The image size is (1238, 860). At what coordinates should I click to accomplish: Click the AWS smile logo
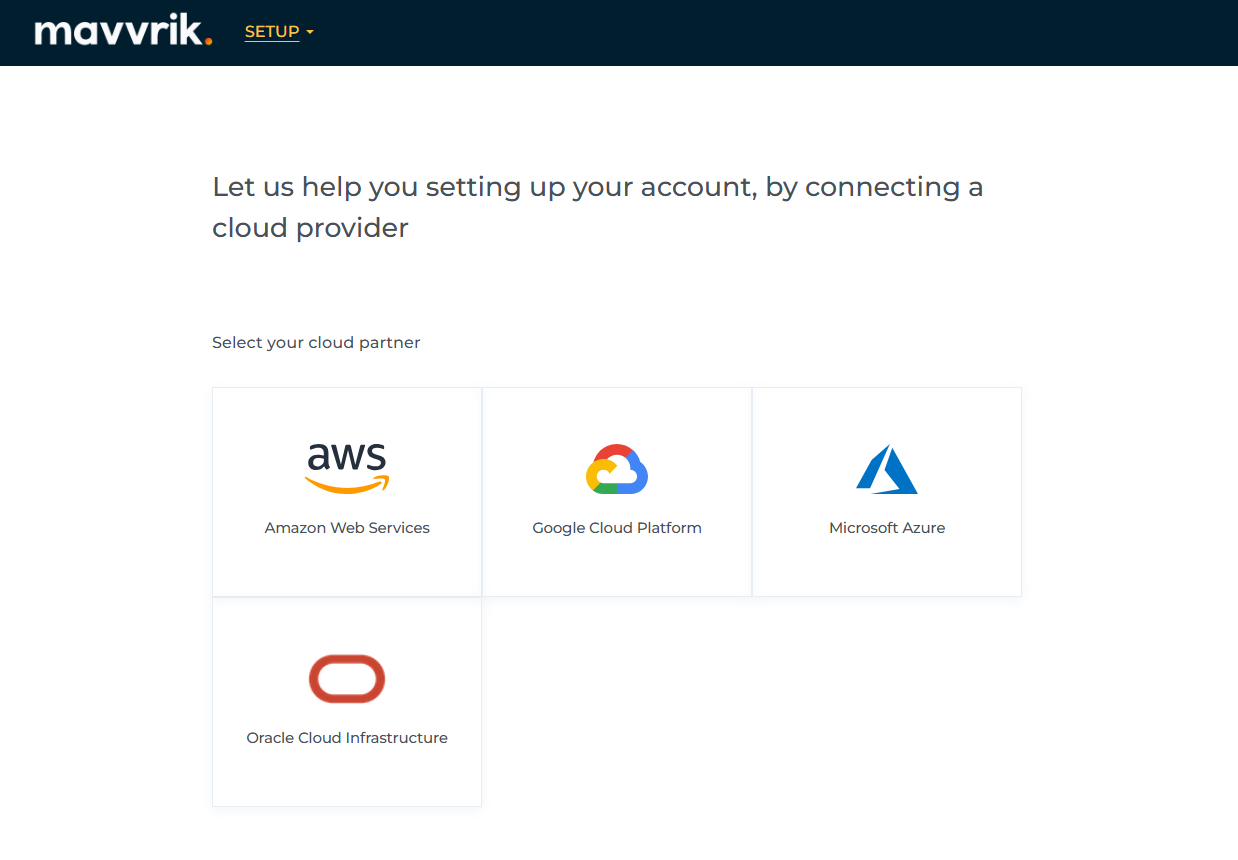[347, 468]
